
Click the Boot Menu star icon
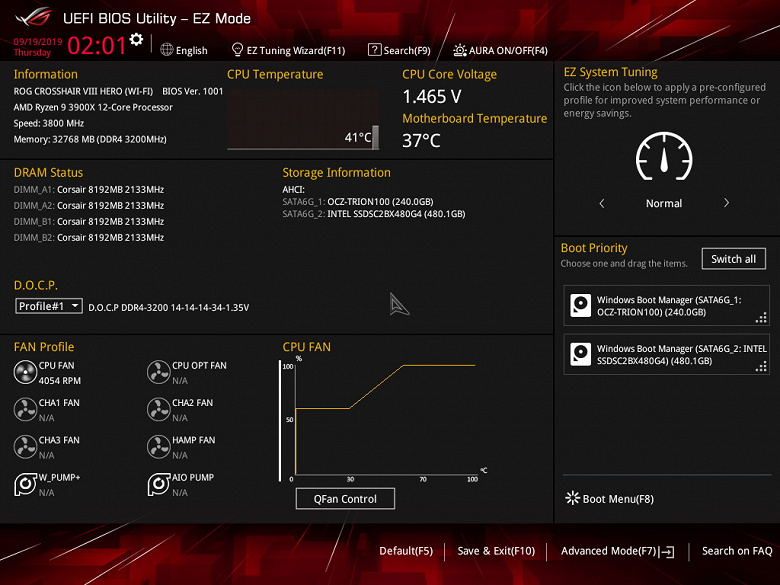573,498
